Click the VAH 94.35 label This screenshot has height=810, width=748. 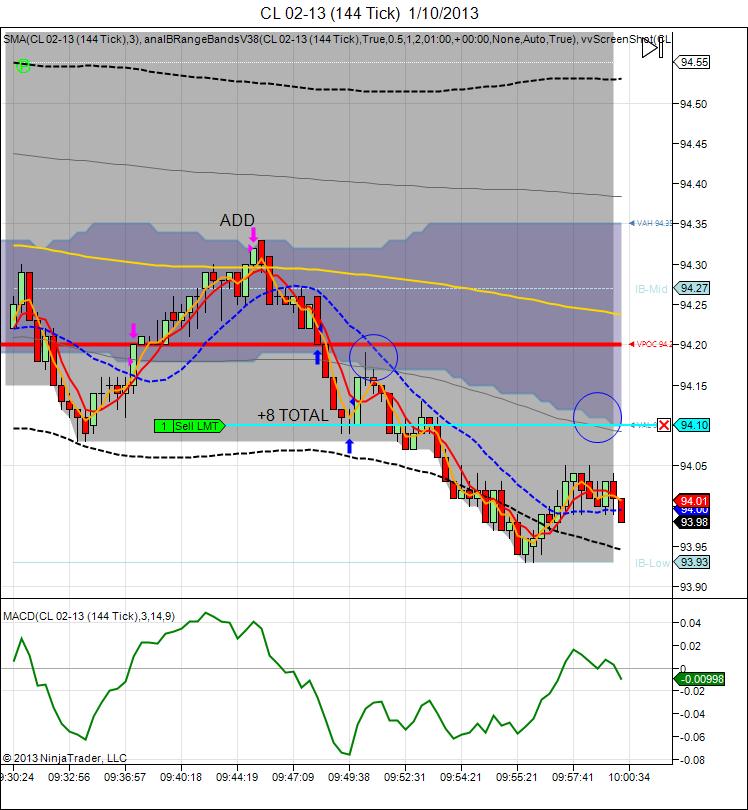[x=650, y=223]
